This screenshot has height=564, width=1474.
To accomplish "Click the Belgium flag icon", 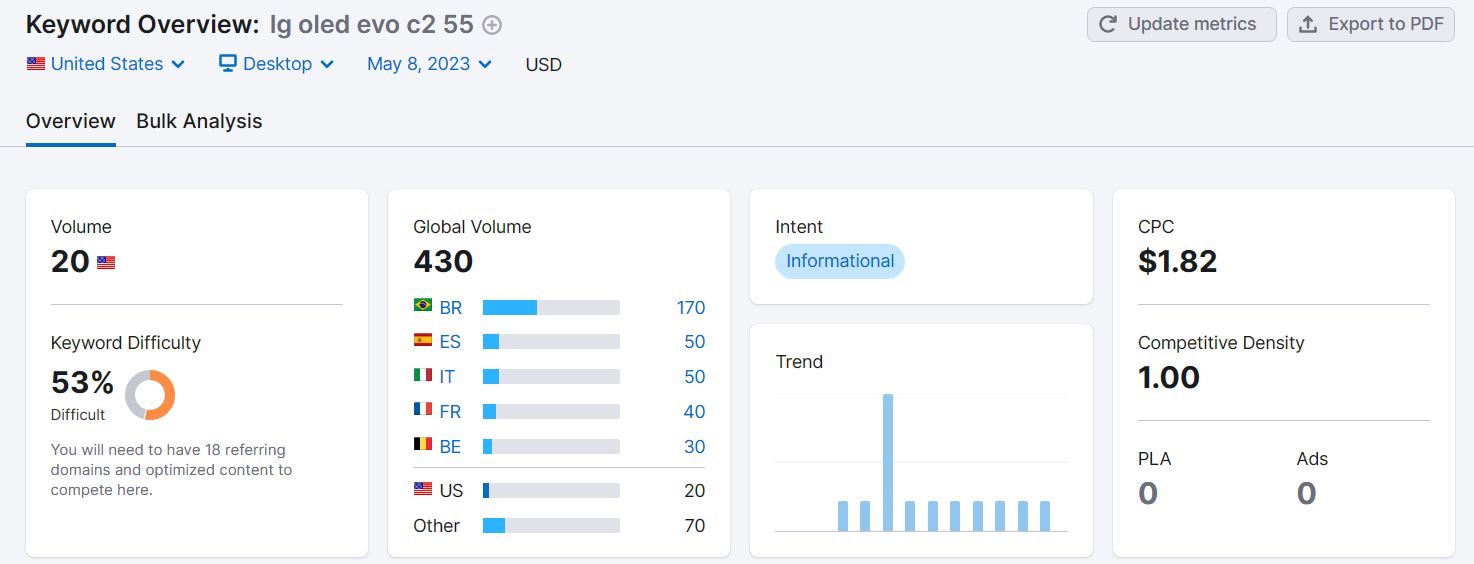I will pos(423,445).
